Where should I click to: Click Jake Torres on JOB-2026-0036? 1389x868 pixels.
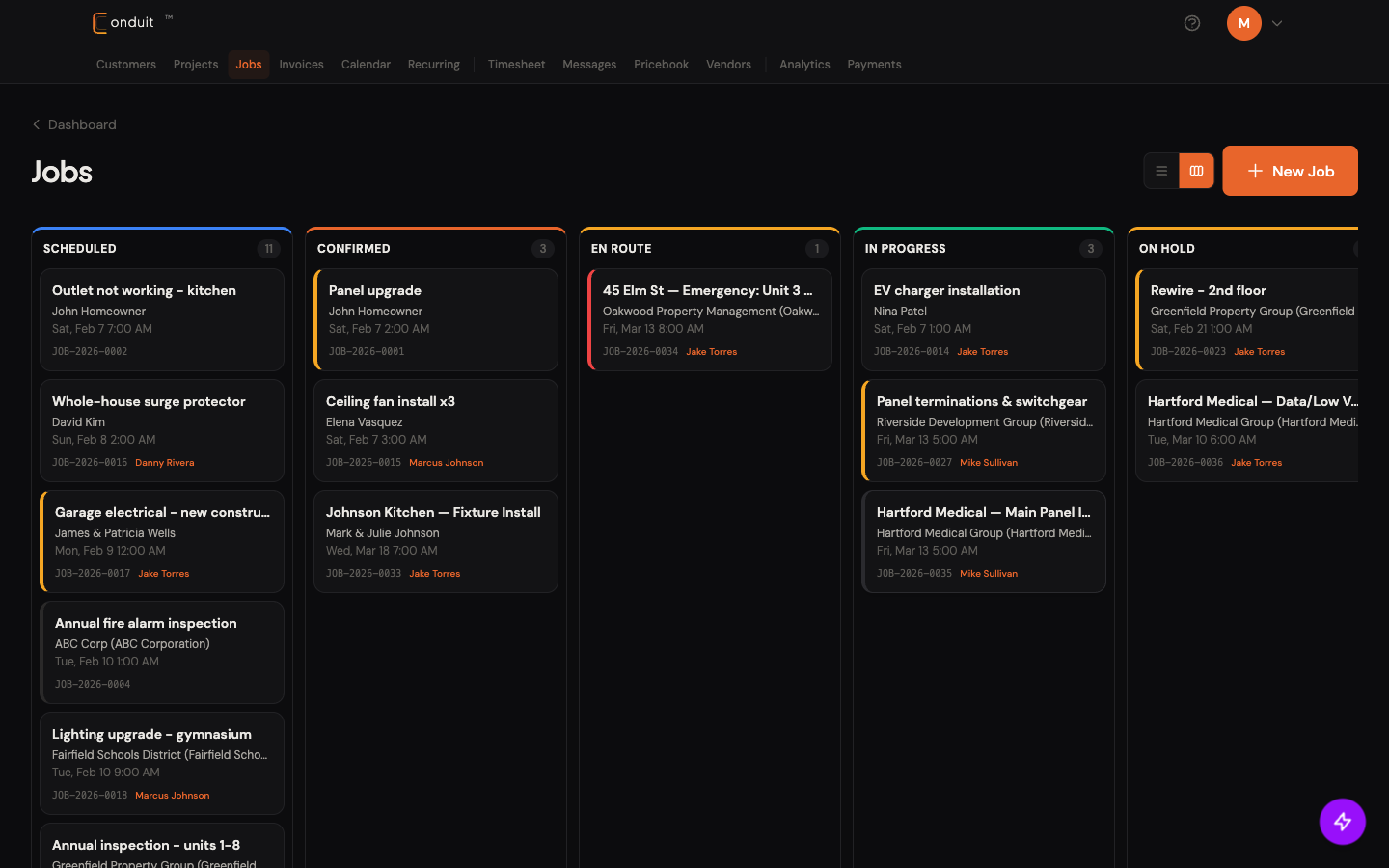coord(1257,463)
